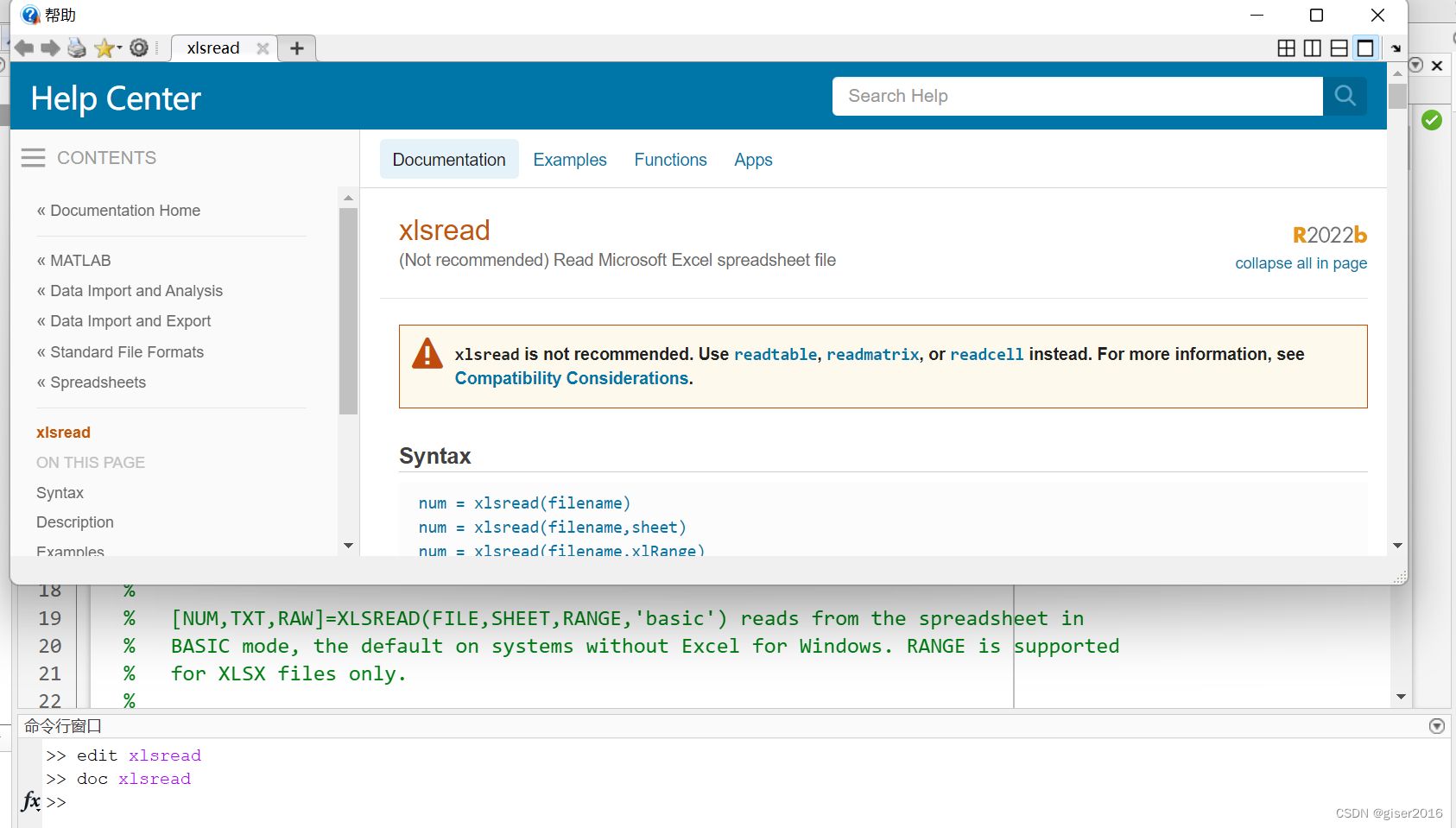The height and width of the screenshot is (828, 1456).
Task: Focus the Search Help input field
Action: click(x=1078, y=96)
